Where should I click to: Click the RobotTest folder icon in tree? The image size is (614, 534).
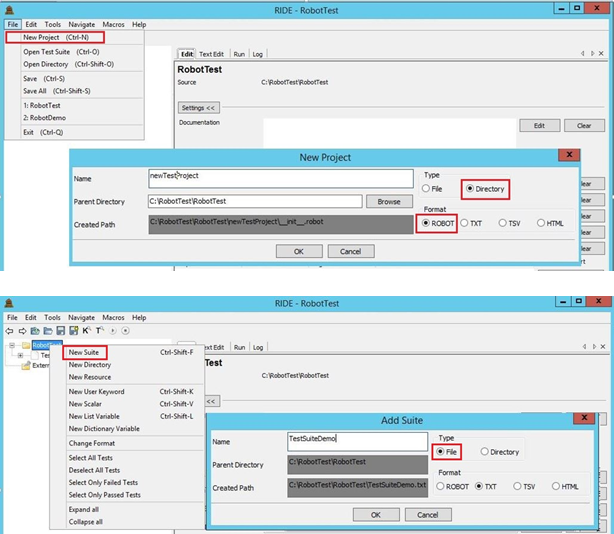[26, 345]
